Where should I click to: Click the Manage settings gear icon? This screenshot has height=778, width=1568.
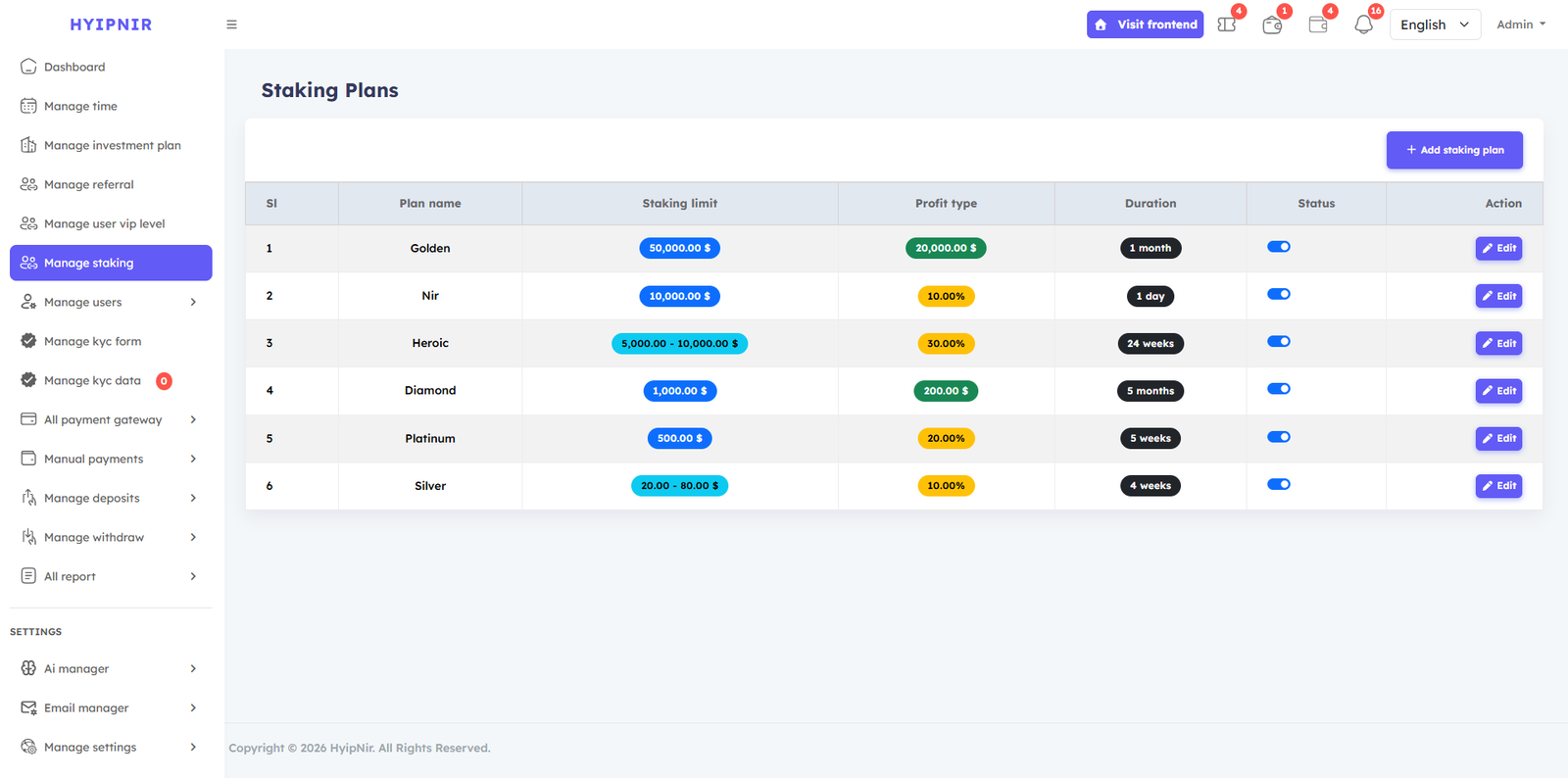[x=28, y=747]
